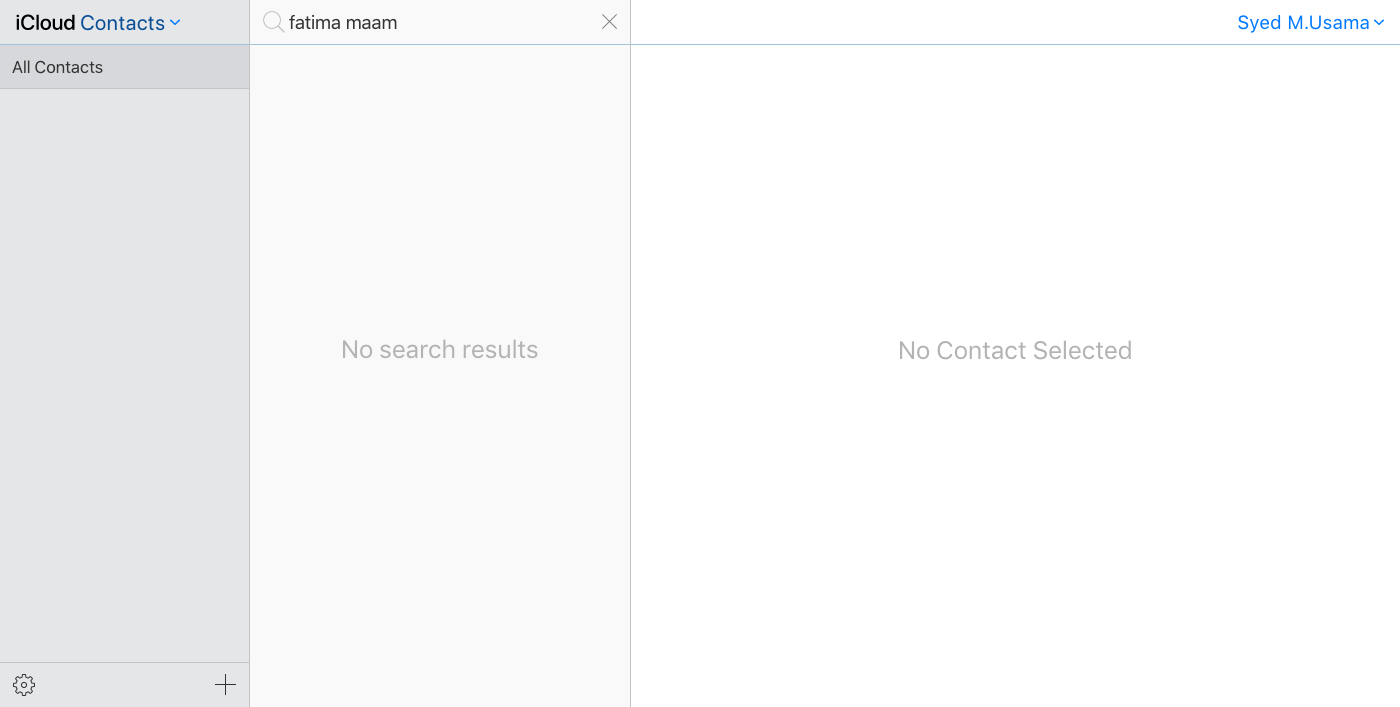Click empty sidebar area below All Contacts
This screenshot has width=1400, height=707.
pyautogui.click(x=124, y=370)
